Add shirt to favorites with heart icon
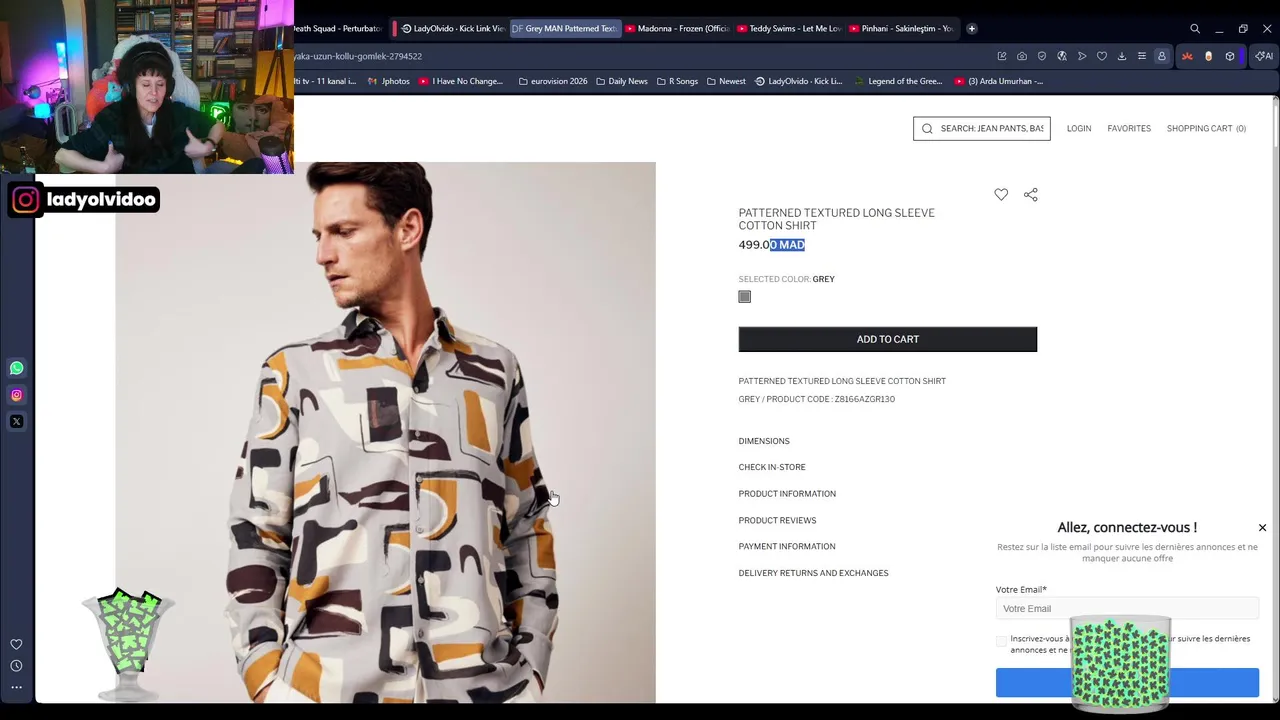The height and width of the screenshot is (720, 1280). click(1001, 195)
